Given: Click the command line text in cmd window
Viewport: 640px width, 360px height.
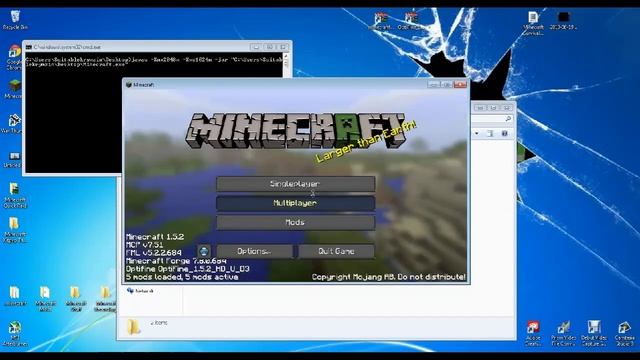Looking at the screenshot, I should click(x=154, y=62).
